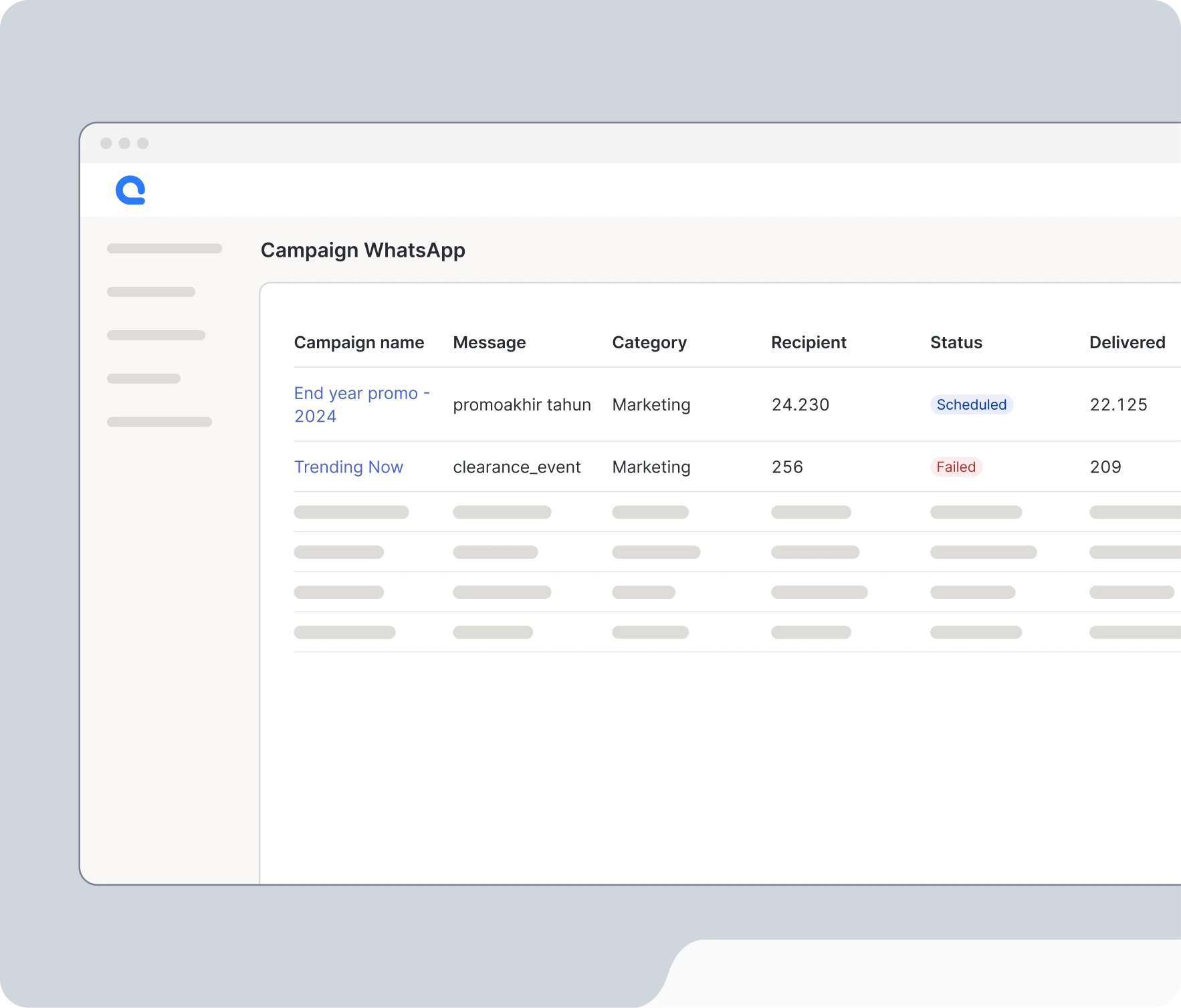Viewport: 1181px width, 1008px height.
Task: Click the Scheduled status badge
Action: (x=971, y=404)
